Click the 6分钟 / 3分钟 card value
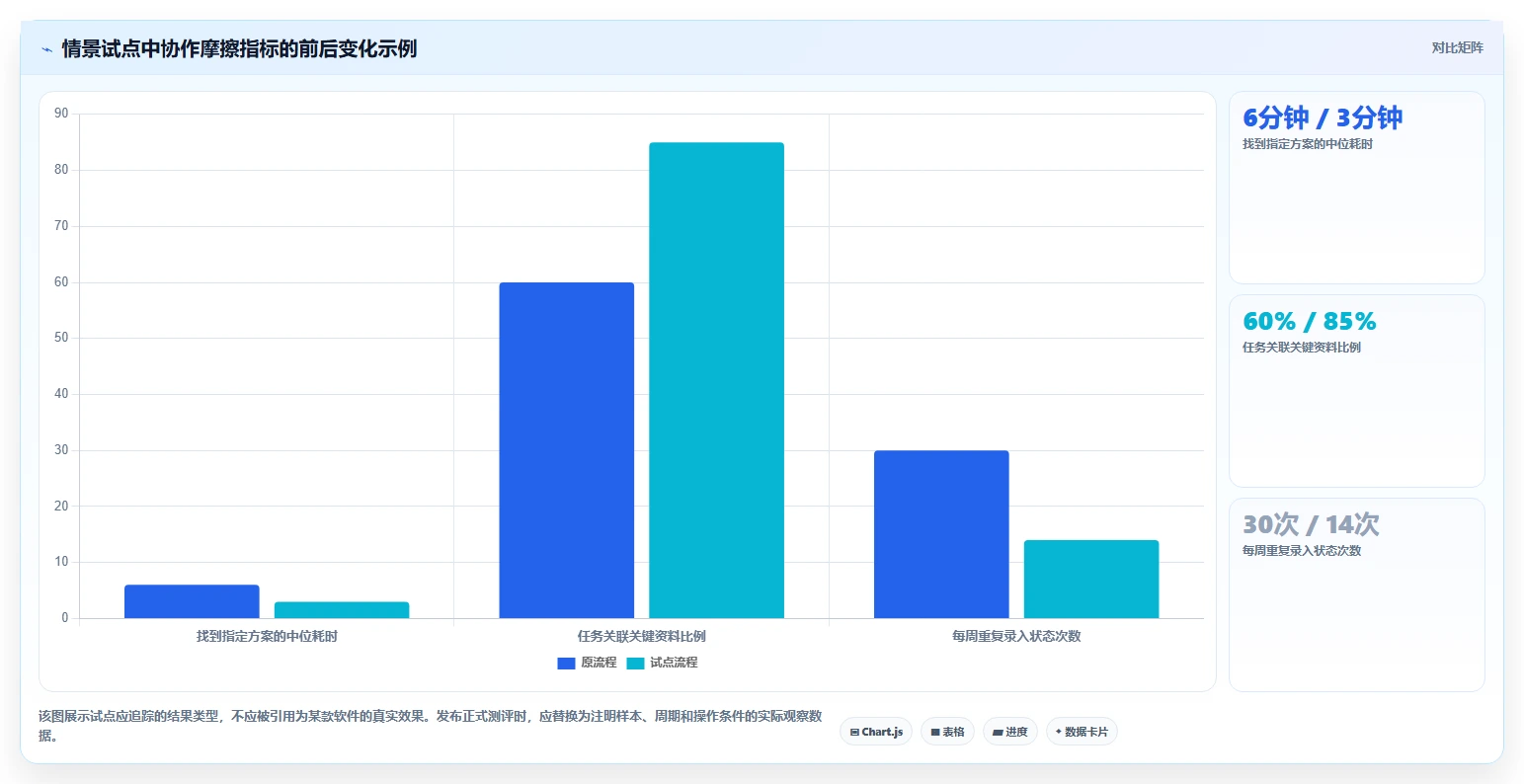The width and height of the screenshot is (1524, 784). click(x=1323, y=118)
